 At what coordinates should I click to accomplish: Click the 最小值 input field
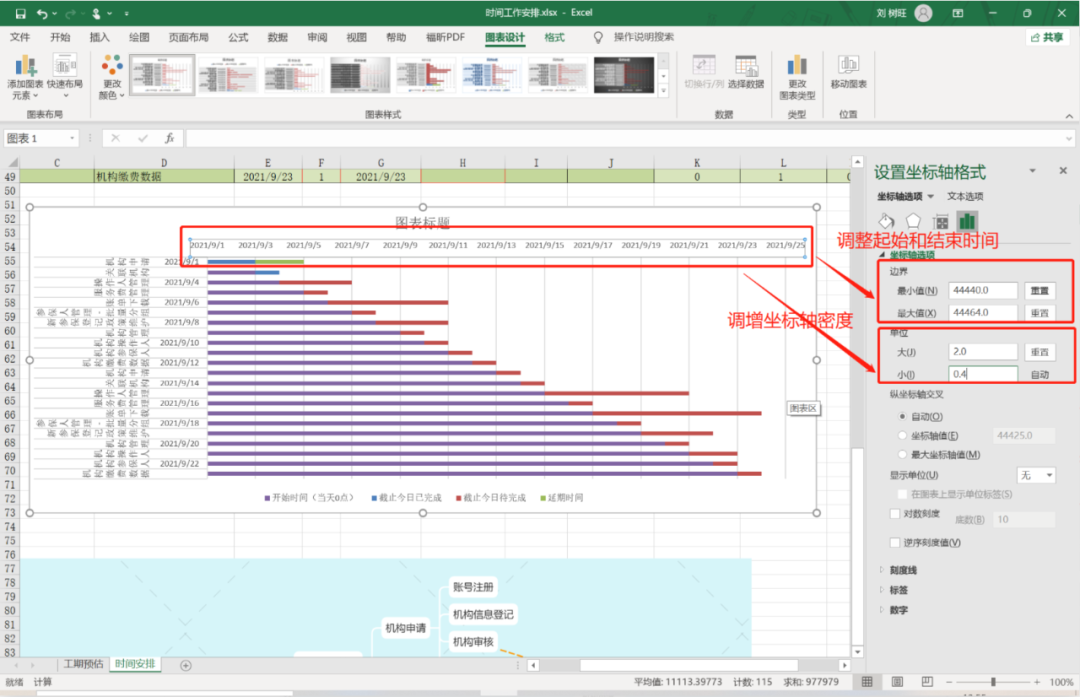[x=983, y=291]
